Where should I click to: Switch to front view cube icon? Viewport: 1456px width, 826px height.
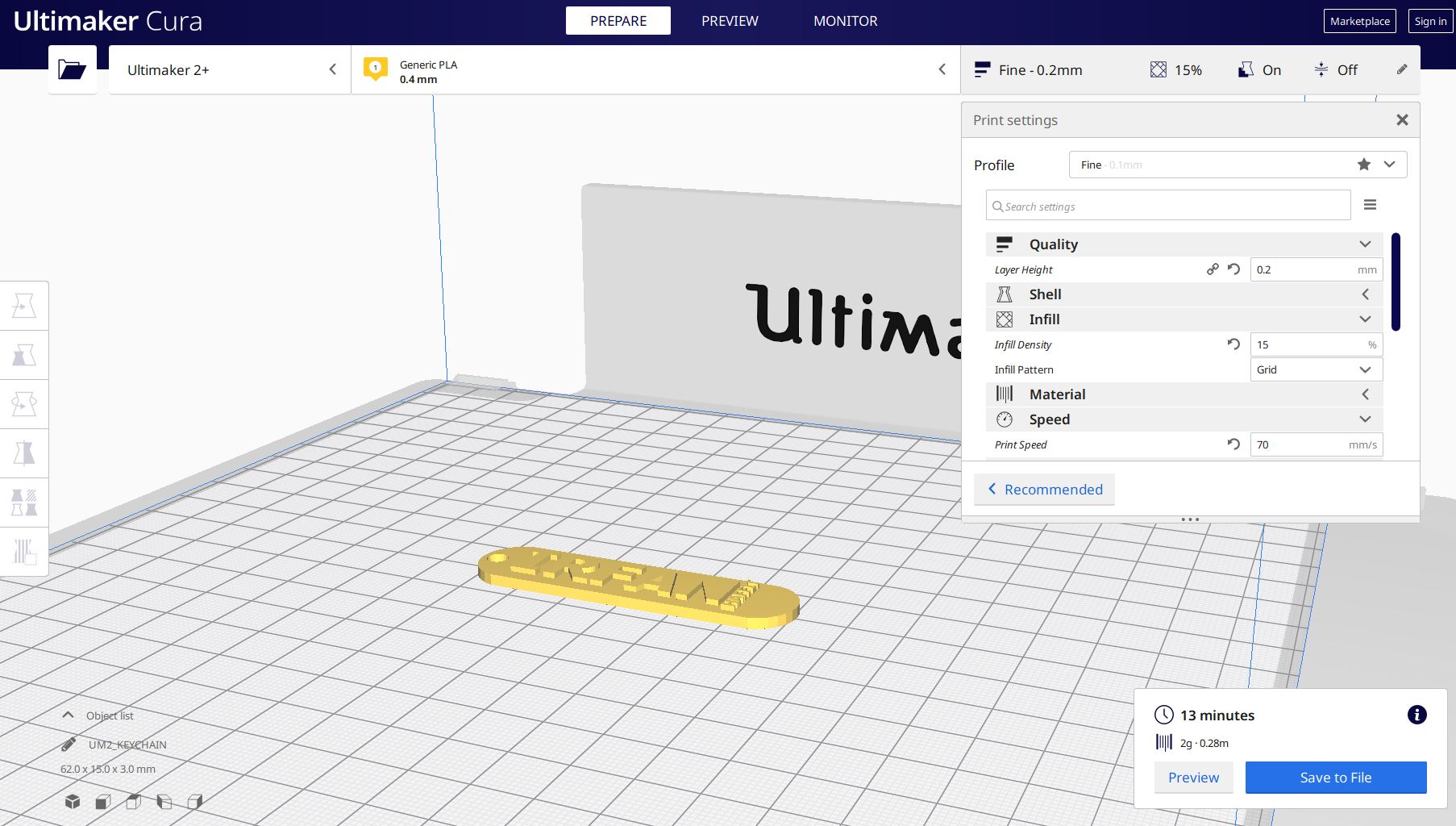103,801
